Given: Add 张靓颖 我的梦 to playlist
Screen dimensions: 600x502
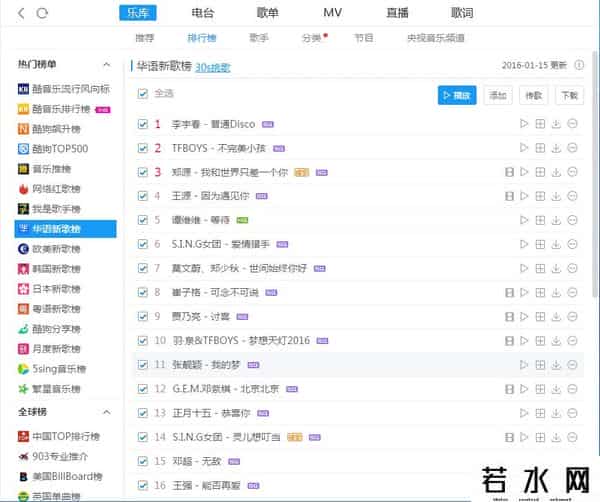Looking at the screenshot, I should [540, 365].
